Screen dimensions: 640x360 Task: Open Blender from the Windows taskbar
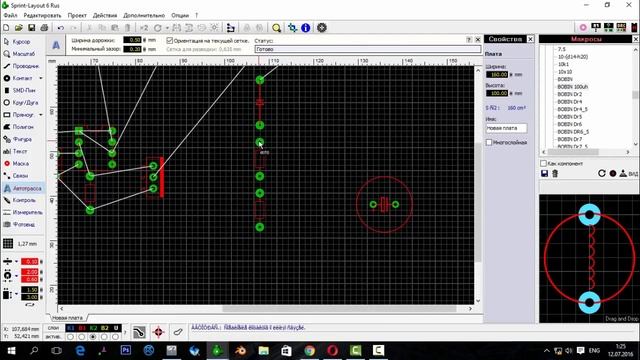point(241,350)
